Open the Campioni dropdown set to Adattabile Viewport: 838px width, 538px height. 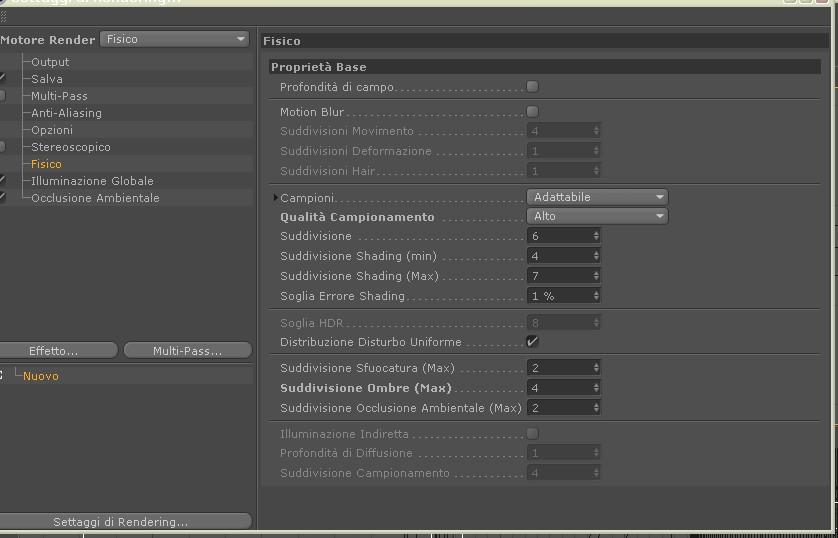(x=598, y=197)
